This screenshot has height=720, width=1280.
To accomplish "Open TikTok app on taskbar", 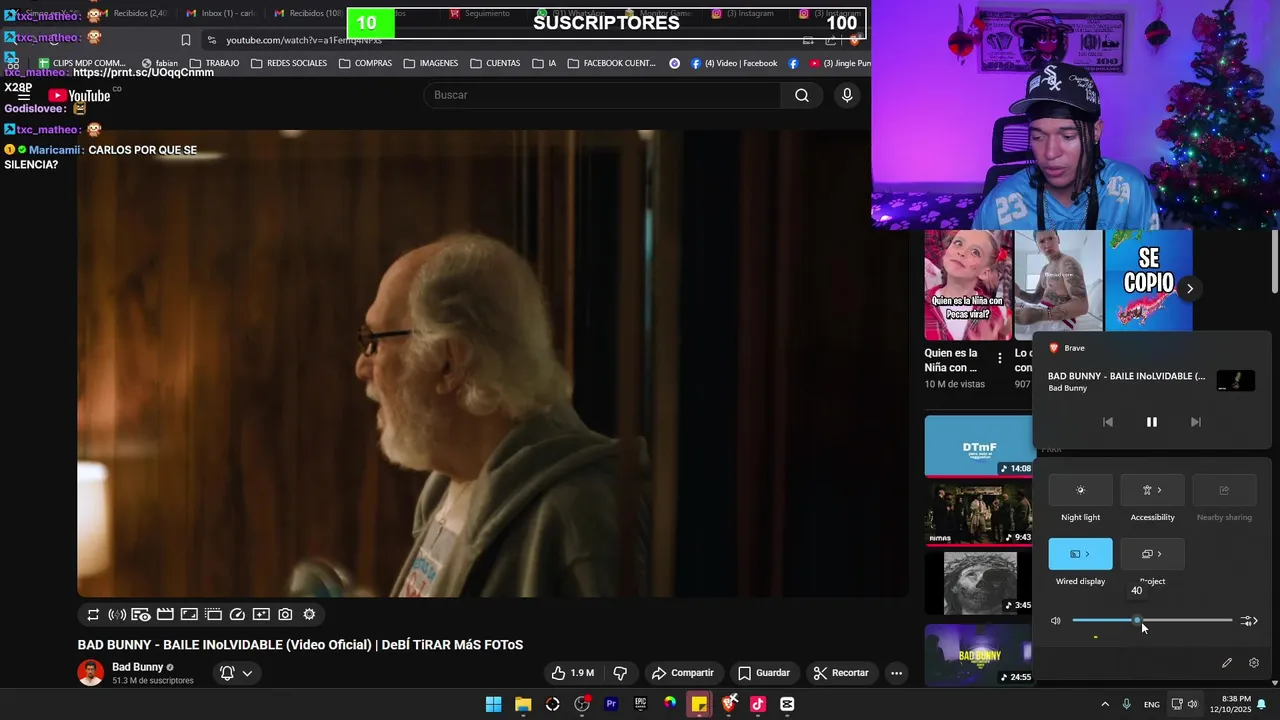I will pos(758,704).
